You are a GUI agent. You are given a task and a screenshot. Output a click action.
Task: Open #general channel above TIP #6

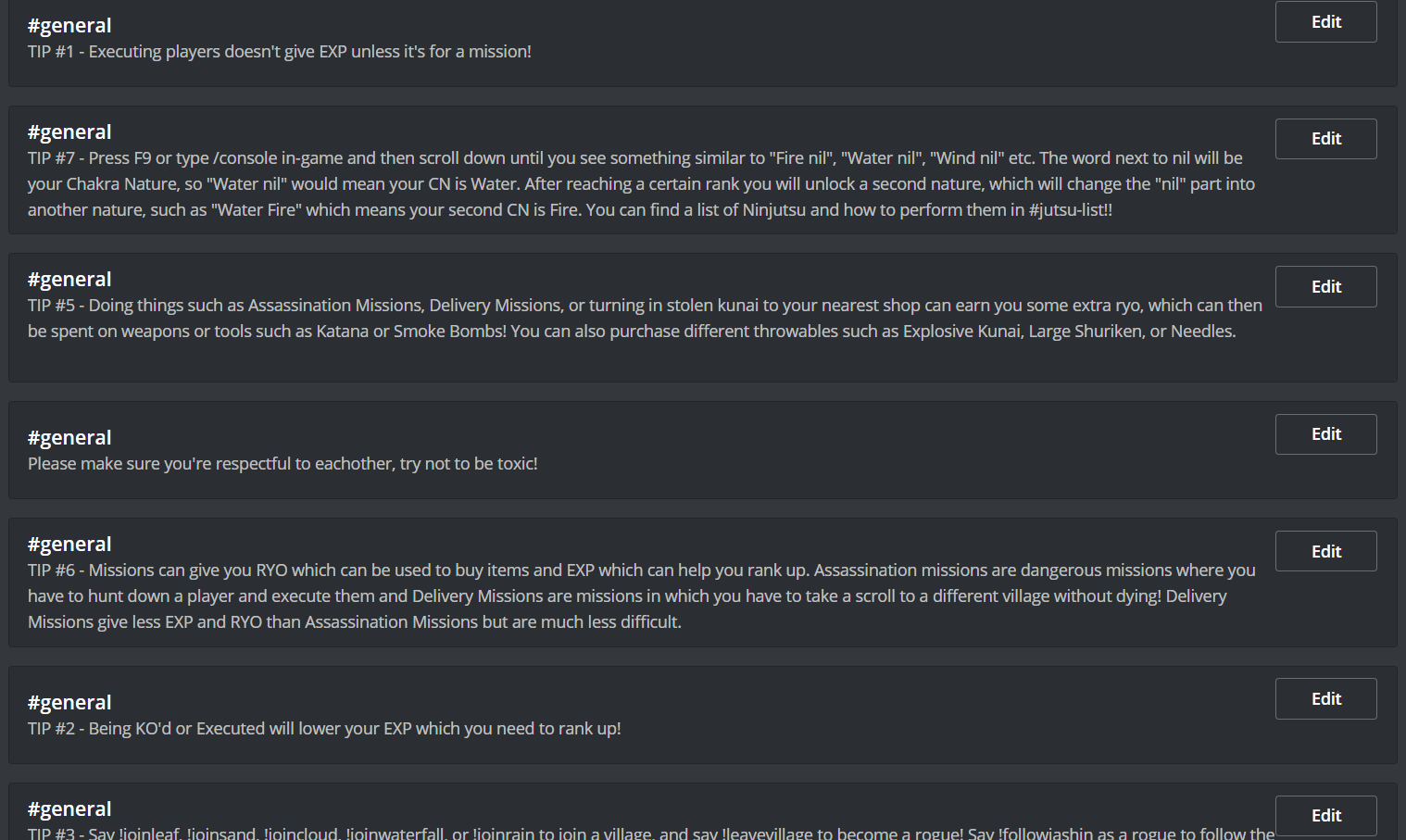tap(69, 545)
